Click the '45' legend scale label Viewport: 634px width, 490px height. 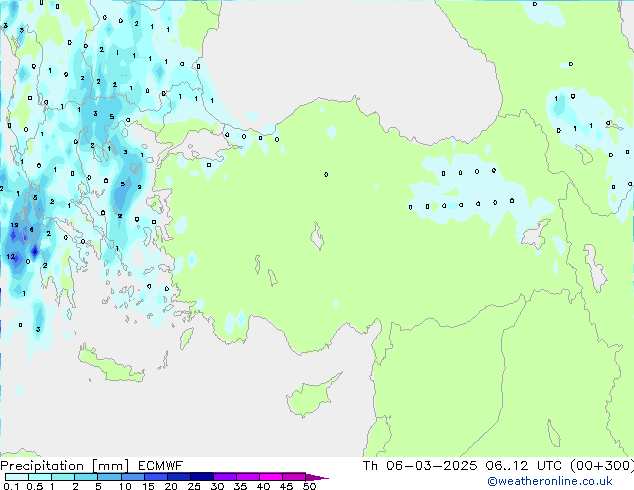pyautogui.click(x=286, y=486)
